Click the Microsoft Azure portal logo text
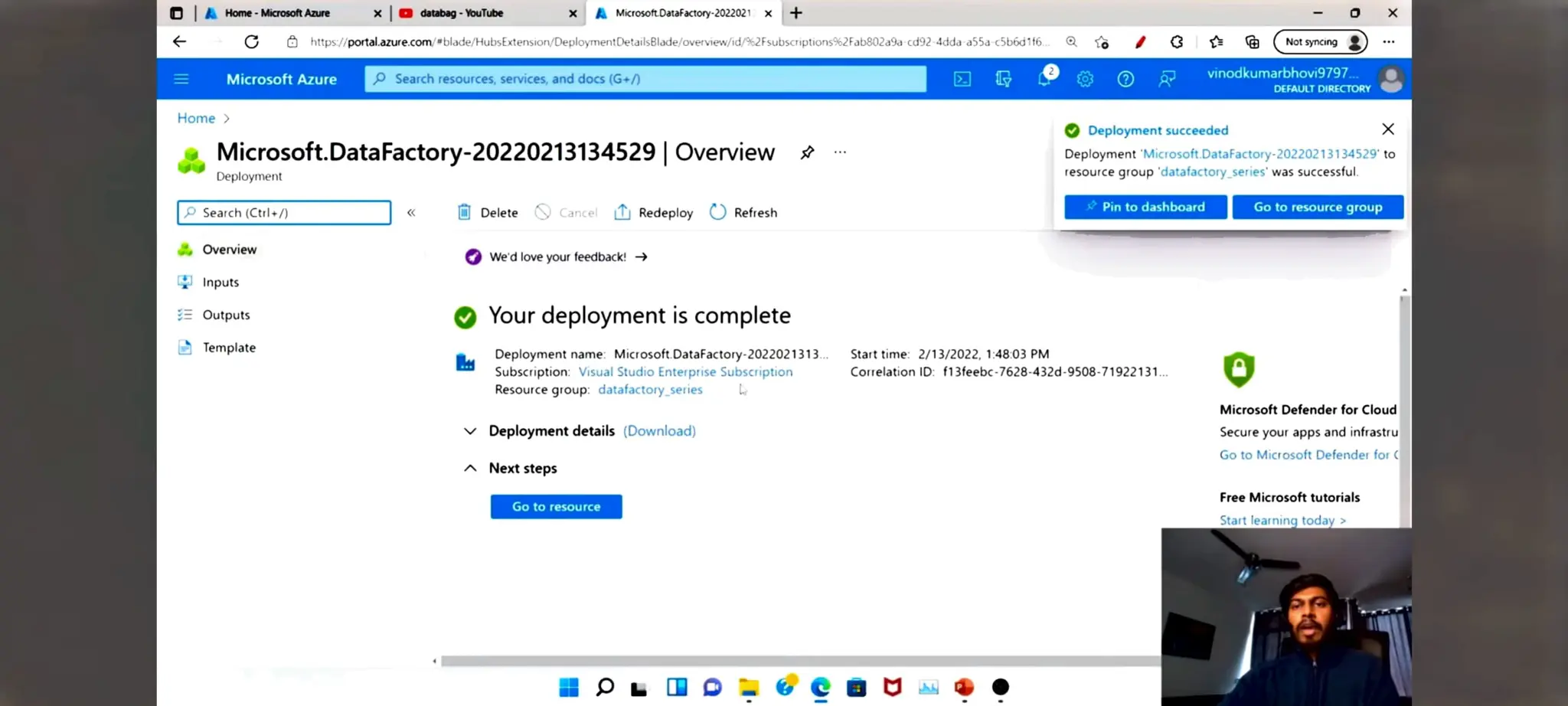The width and height of the screenshot is (1568, 706). click(281, 79)
